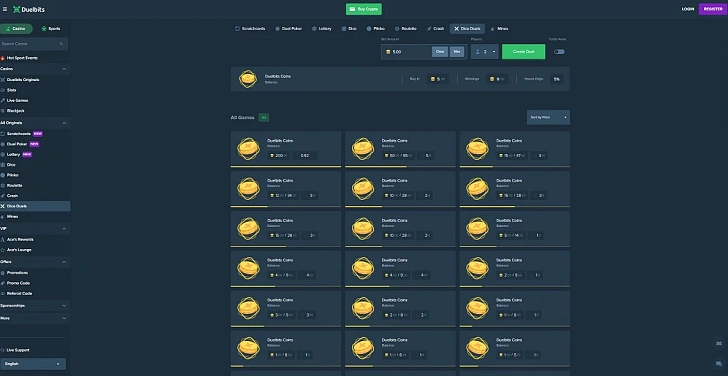Open the duel card showing 50 / 85
Image resolution: width=728 pixels, height=376 pixels.
coord(400,149)
